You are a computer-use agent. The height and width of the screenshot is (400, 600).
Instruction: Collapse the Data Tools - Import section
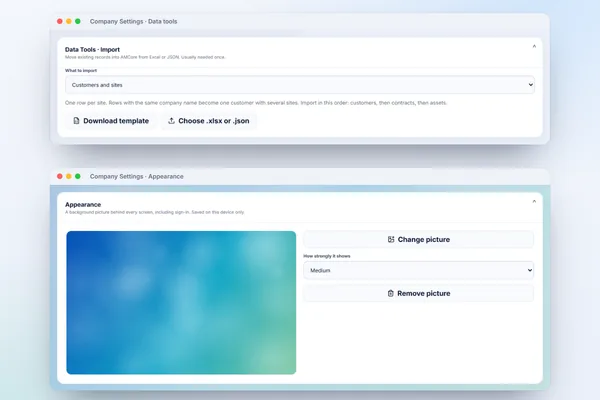click(534, 46)
